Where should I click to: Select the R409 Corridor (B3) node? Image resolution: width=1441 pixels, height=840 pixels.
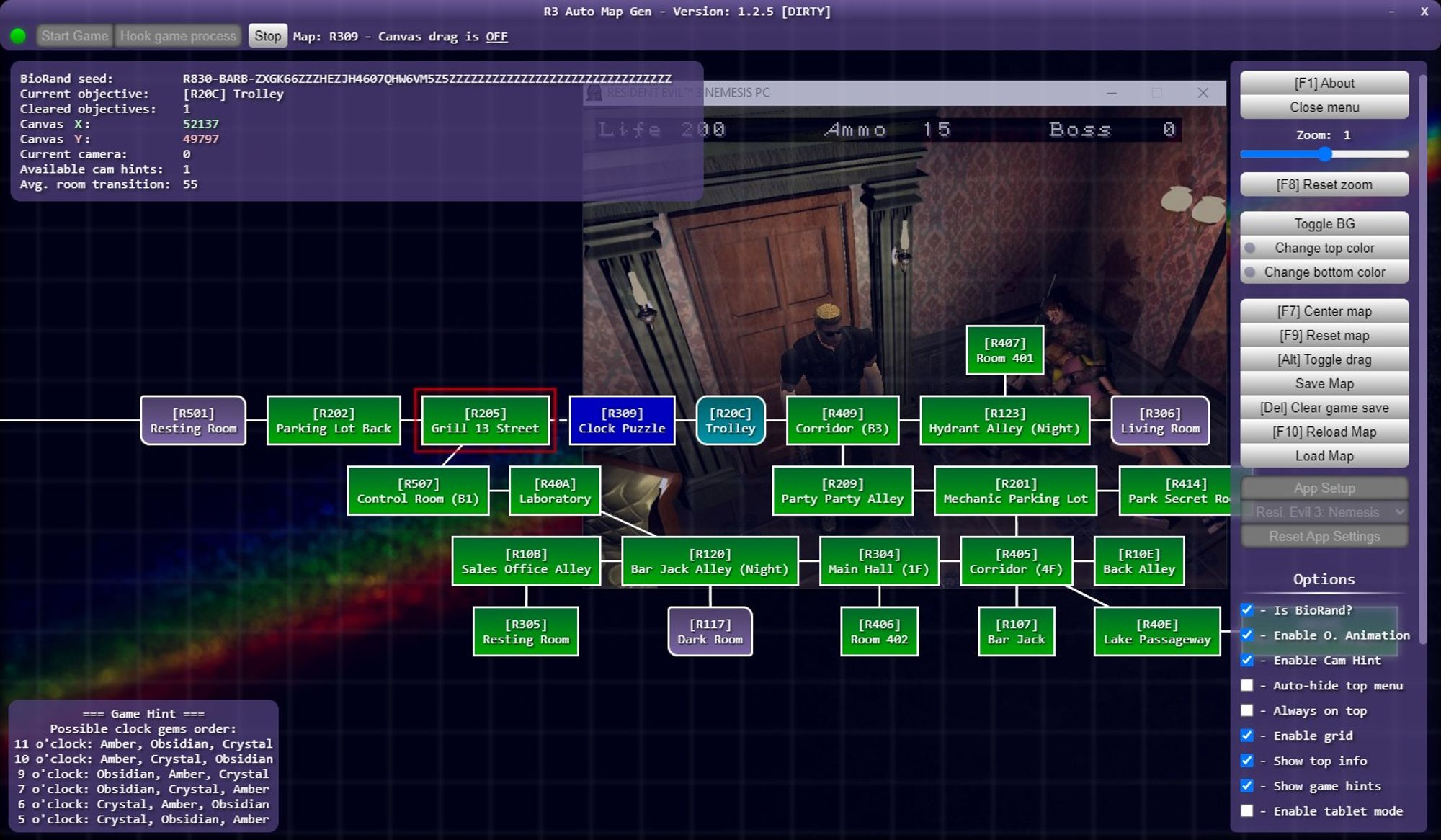click(x=842, y=421)
